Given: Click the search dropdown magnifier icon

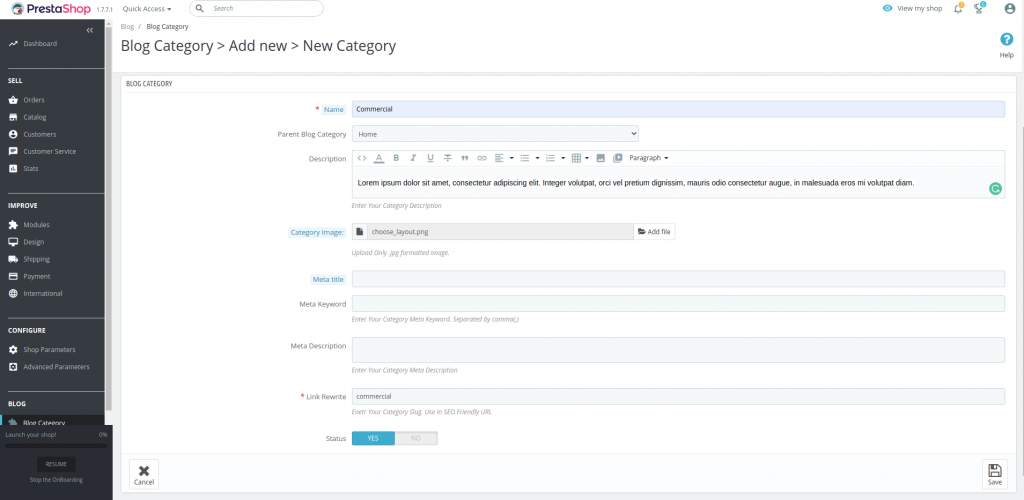Looking at the screenshot, I should pyautogui.click(x=200, y=8).
